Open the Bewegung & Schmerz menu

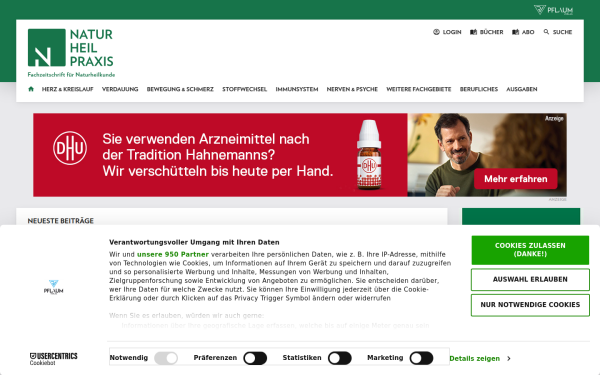(x=180, y=89)
